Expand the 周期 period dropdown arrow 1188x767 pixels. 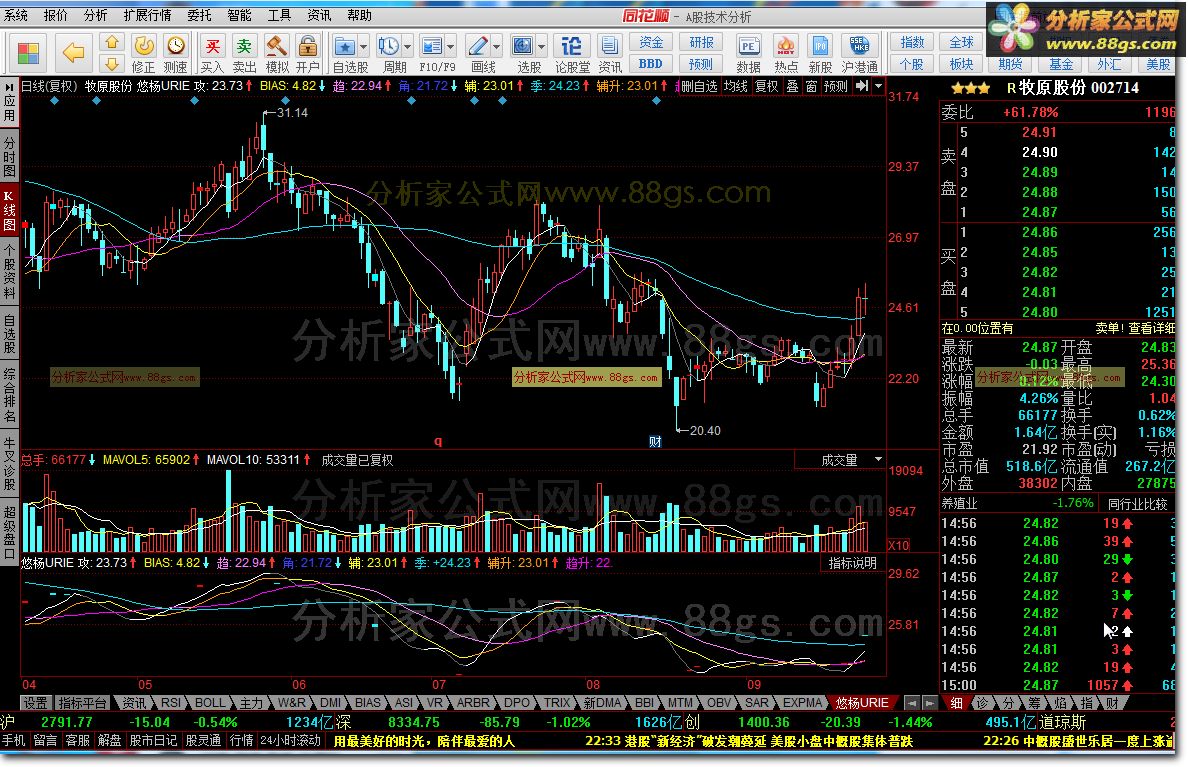click(408, 47)
